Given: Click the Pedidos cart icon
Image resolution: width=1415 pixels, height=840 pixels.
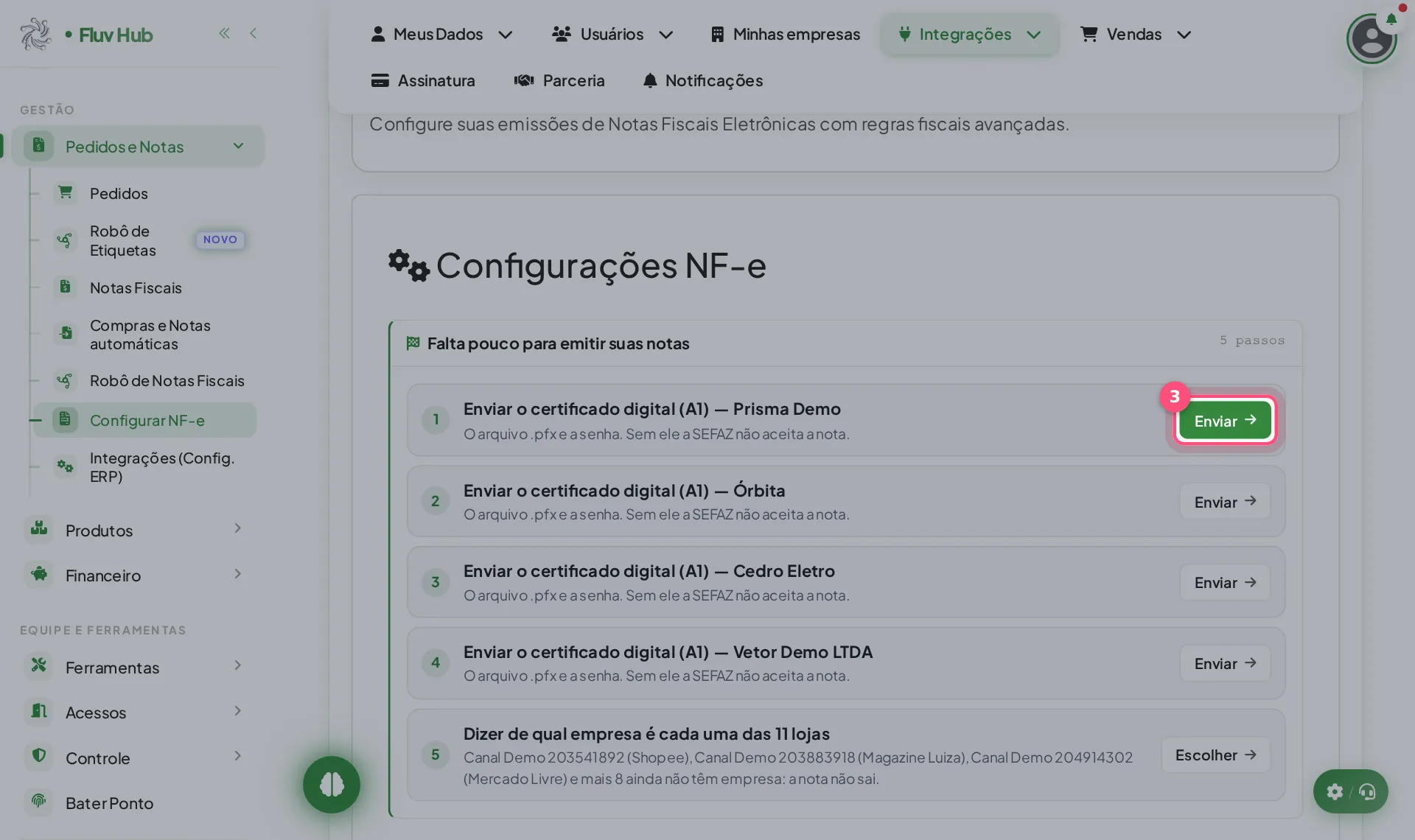Looking at the screenshot, I should coord(66,192).
